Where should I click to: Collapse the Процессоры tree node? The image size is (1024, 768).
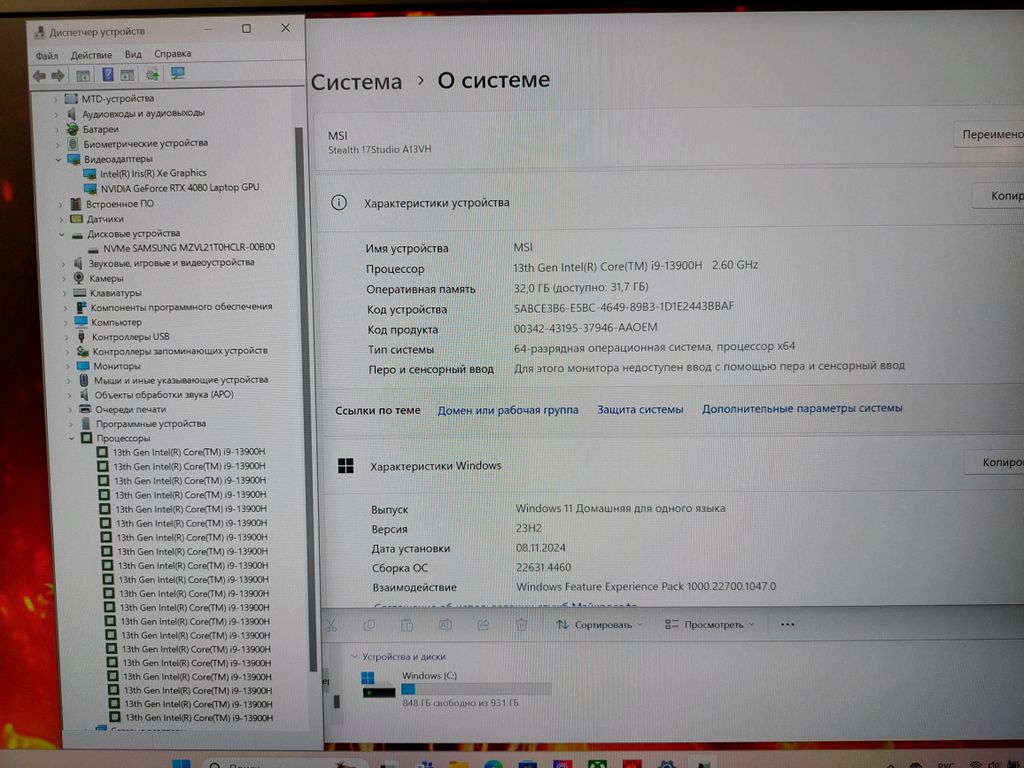pyautogui.click(x=71, y=438)
